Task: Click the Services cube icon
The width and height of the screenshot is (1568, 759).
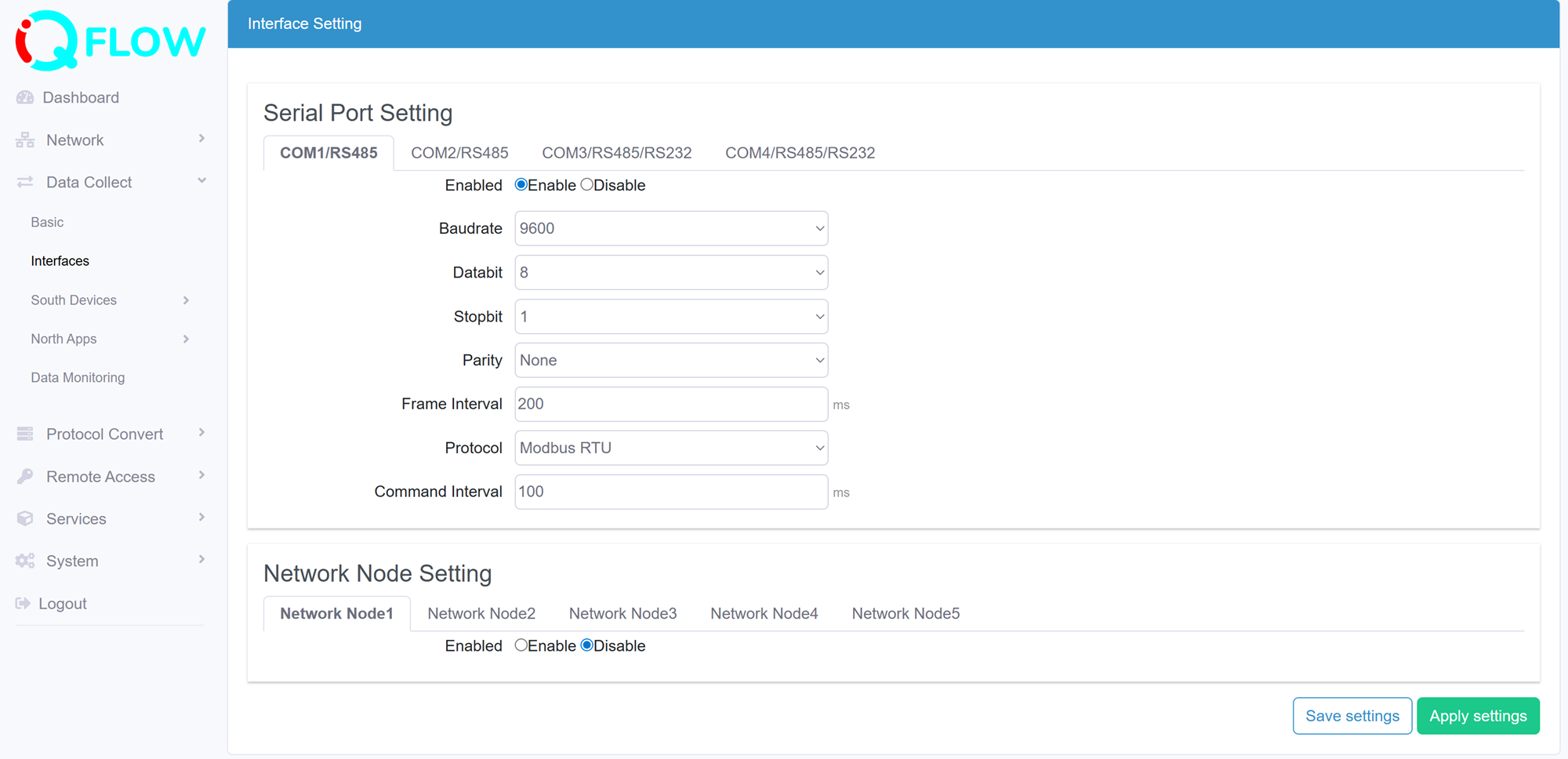Action: click(x=24, y=518)
